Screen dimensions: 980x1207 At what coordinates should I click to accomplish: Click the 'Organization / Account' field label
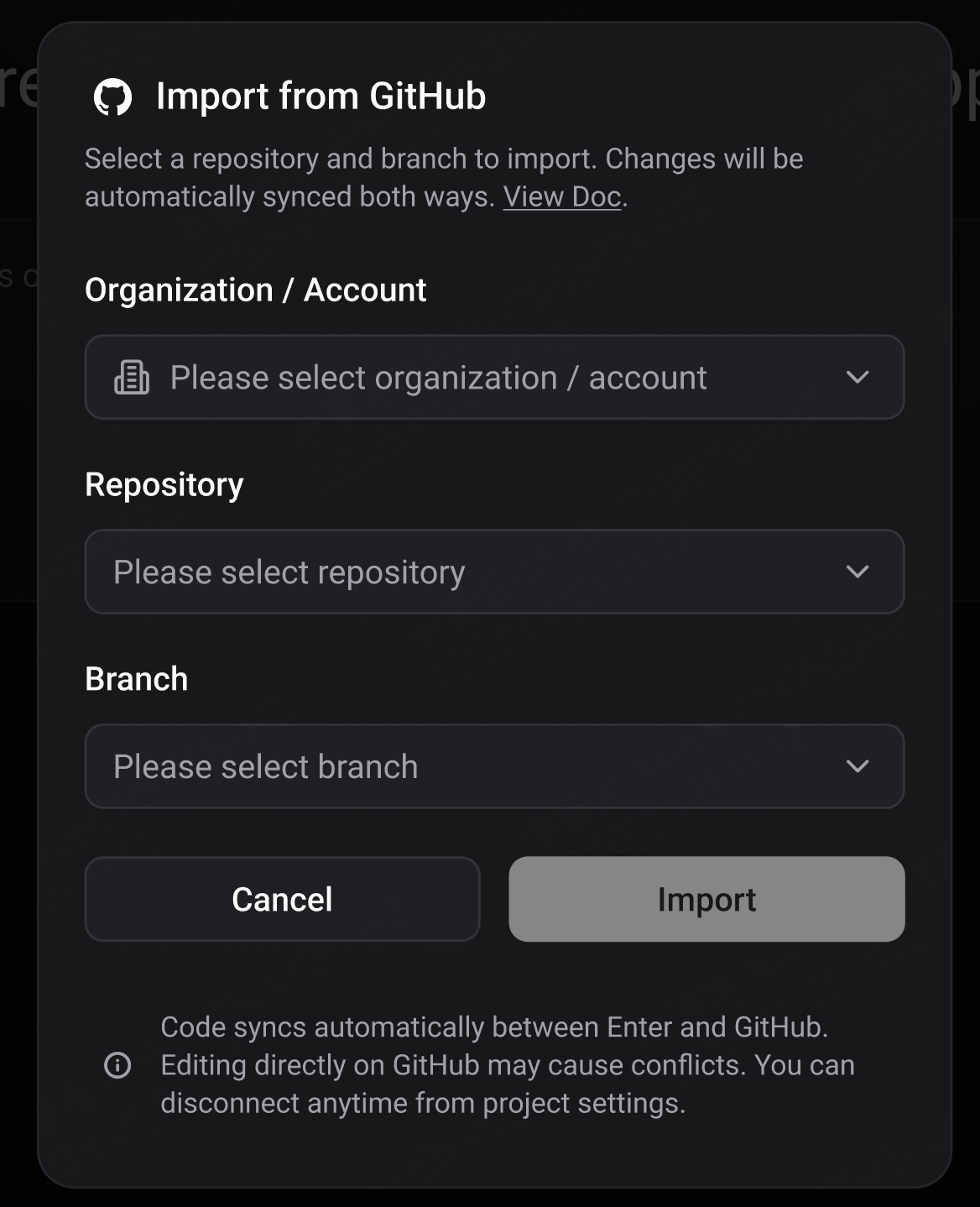click(x=256, y=290)
